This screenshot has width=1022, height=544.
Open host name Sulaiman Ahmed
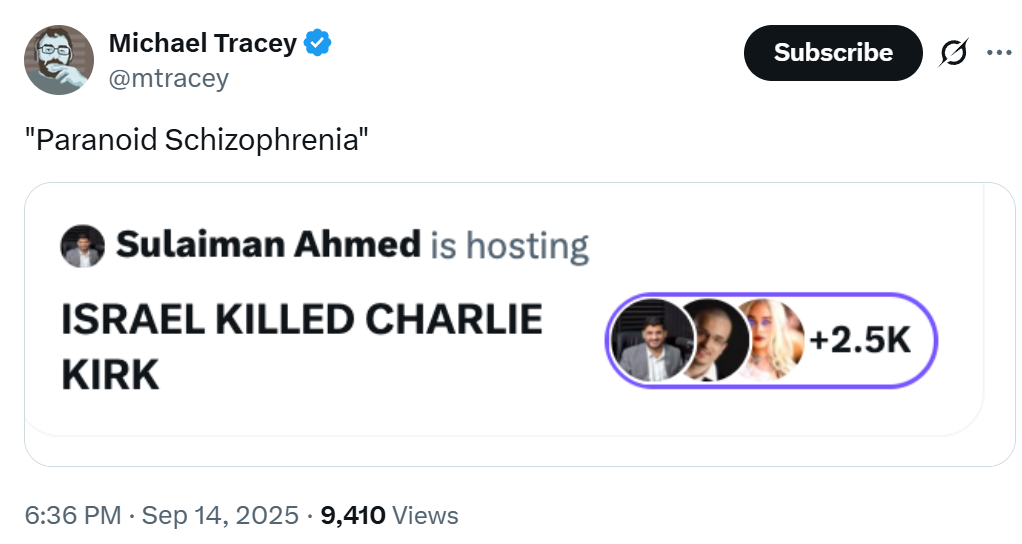click(268, 244)
